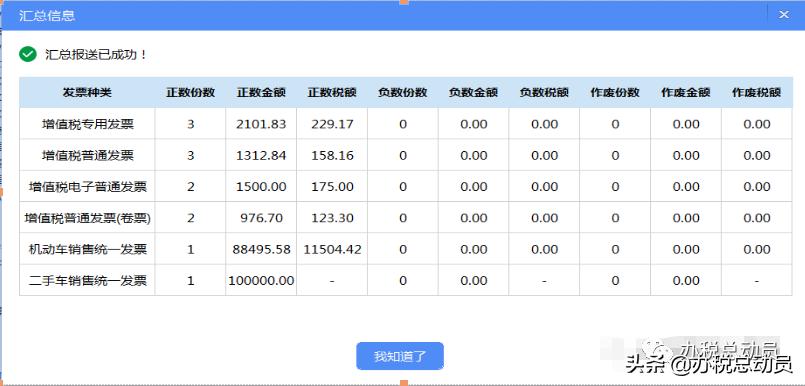This screenshot has height=386, width=805.
Task: Click 正数份数 count for 机动车销售统一发票
Action: tap(190, 249)
